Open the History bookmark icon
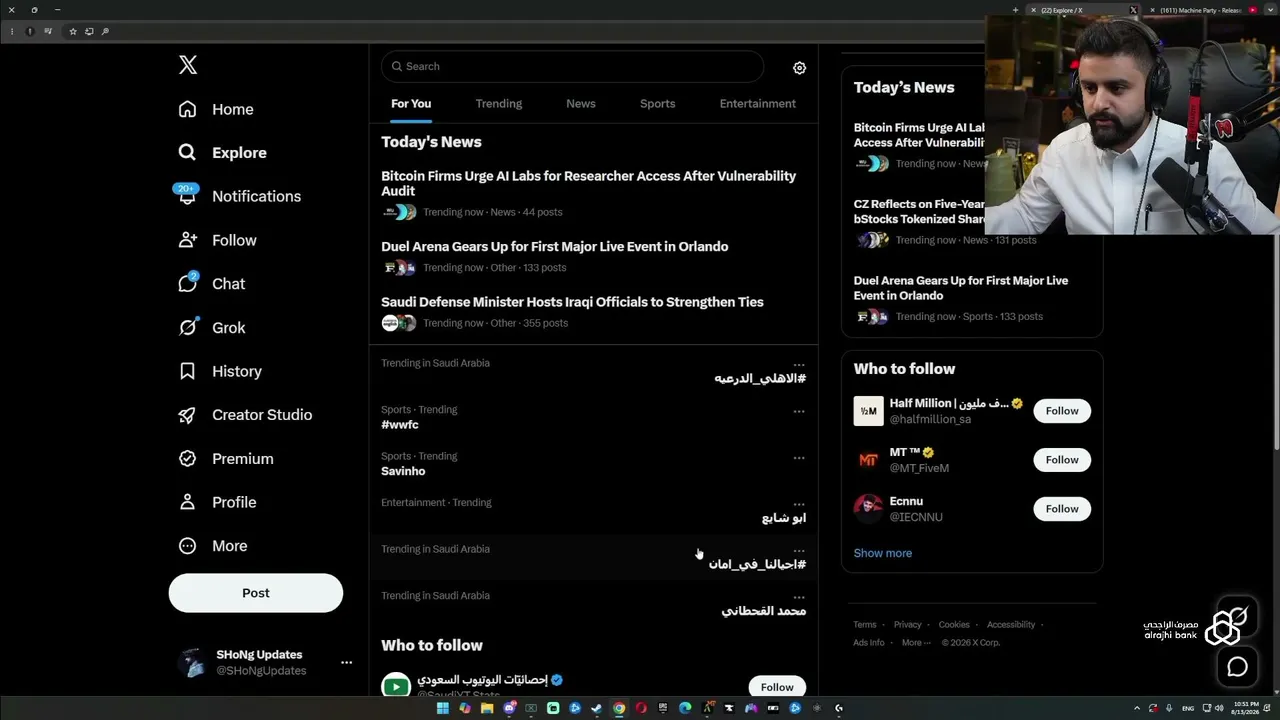 click(x=187, y=371)
